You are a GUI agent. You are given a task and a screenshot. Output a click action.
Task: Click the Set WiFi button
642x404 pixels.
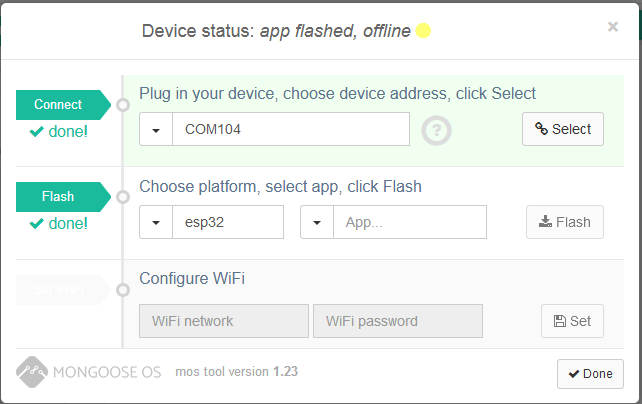pos(572,321)
